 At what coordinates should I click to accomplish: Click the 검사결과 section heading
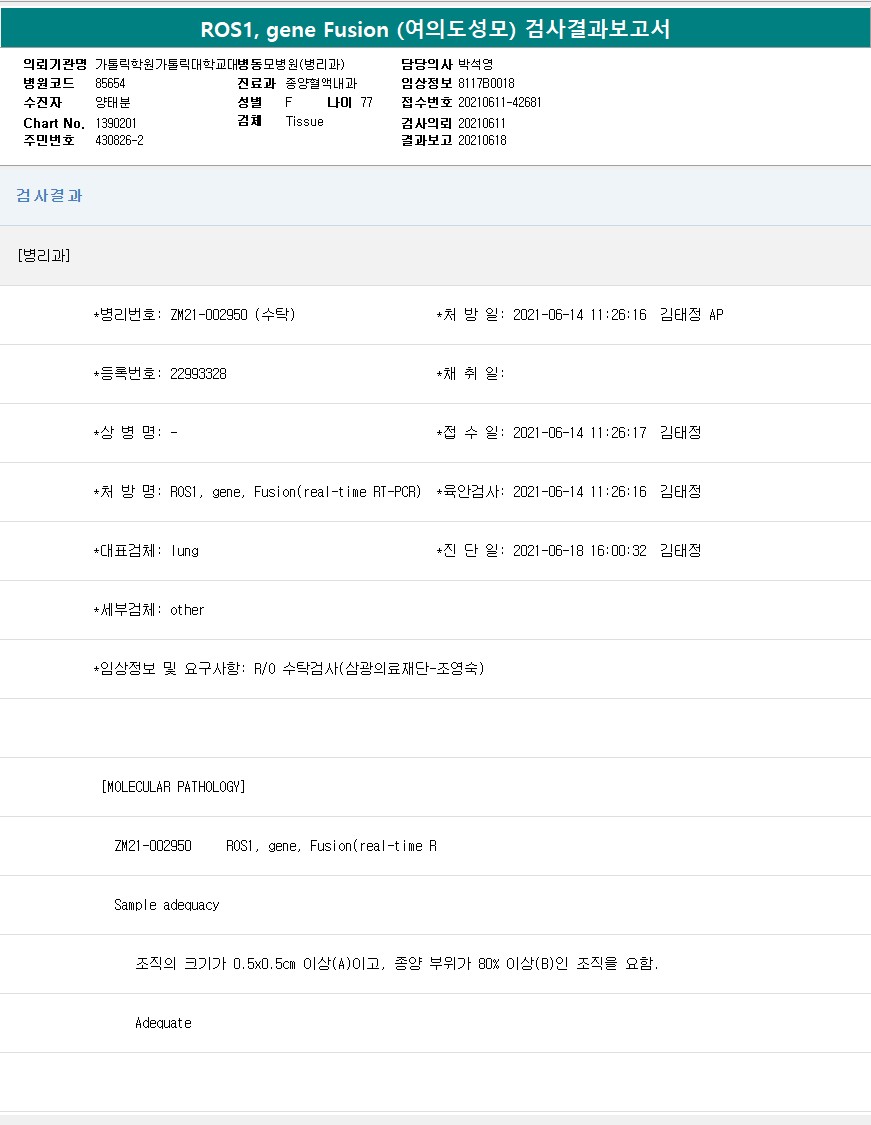pyautogui.click(x=50, y=196)
